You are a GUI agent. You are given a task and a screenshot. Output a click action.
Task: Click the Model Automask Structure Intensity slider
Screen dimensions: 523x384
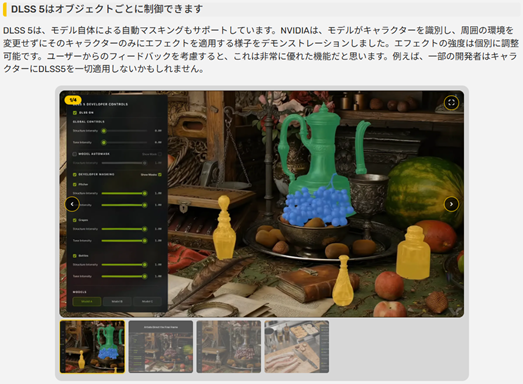tap(124, 163)
